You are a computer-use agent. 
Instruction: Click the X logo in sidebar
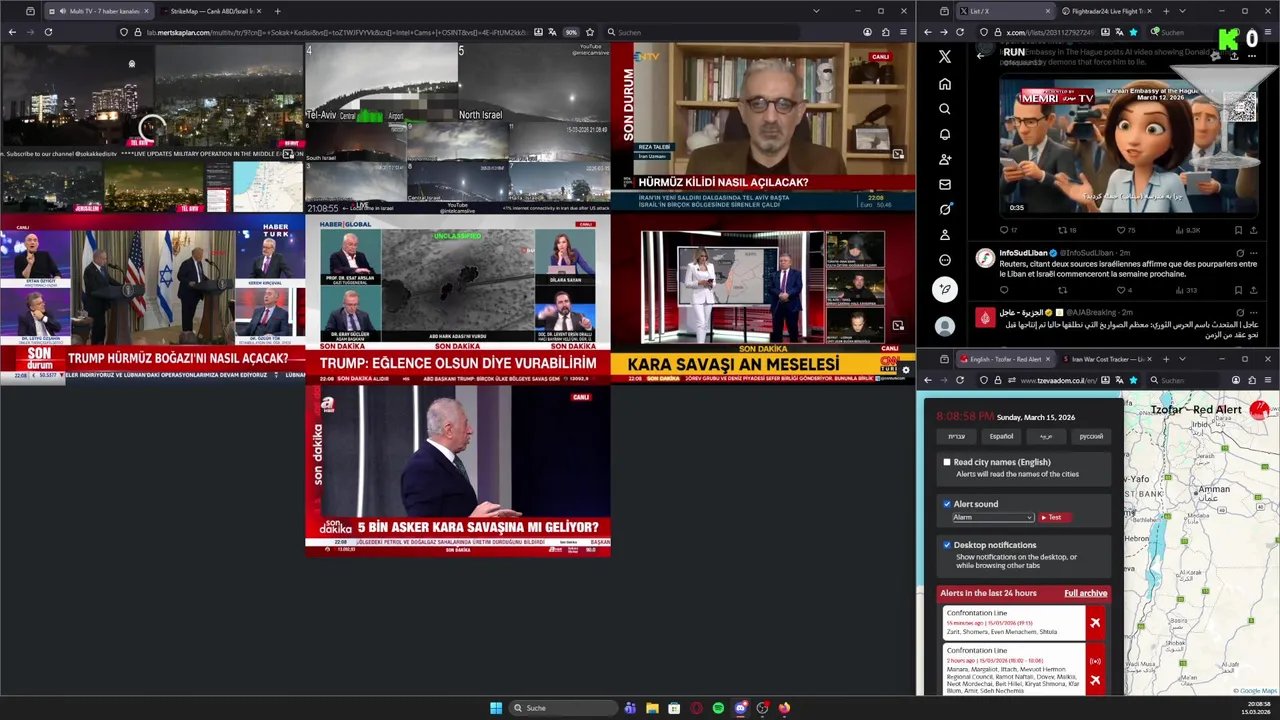coord(945,57)
